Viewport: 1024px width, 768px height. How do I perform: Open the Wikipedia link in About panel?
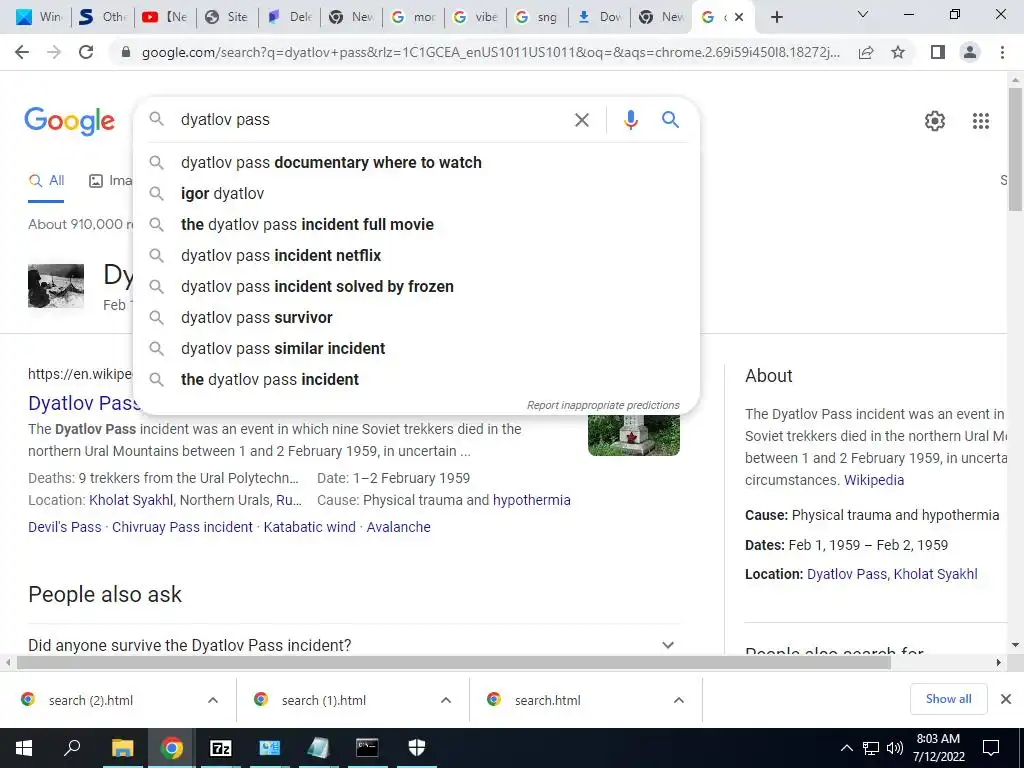click(x=874, y=480)
